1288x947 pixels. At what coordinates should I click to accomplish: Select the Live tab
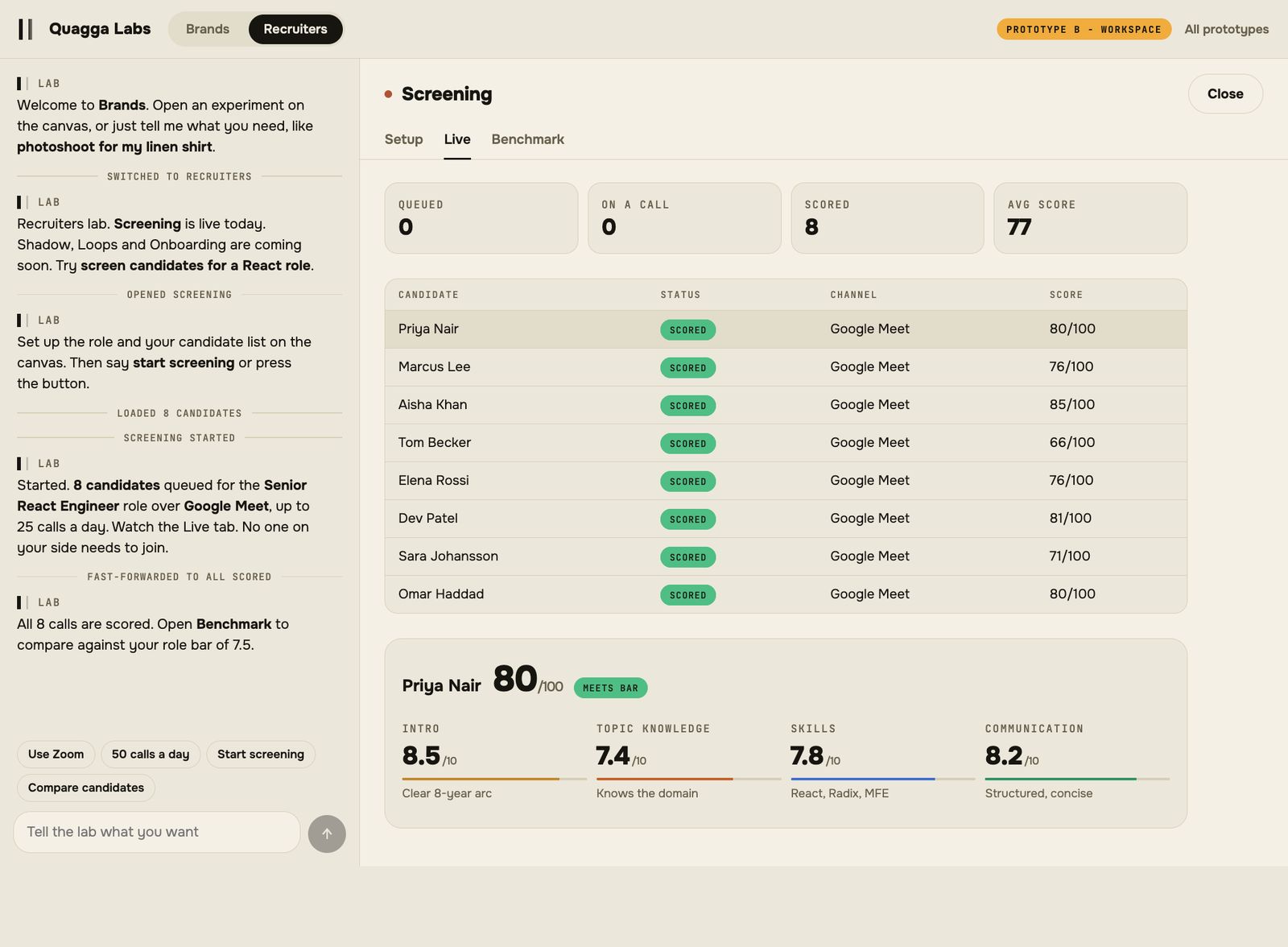point(457,139)
